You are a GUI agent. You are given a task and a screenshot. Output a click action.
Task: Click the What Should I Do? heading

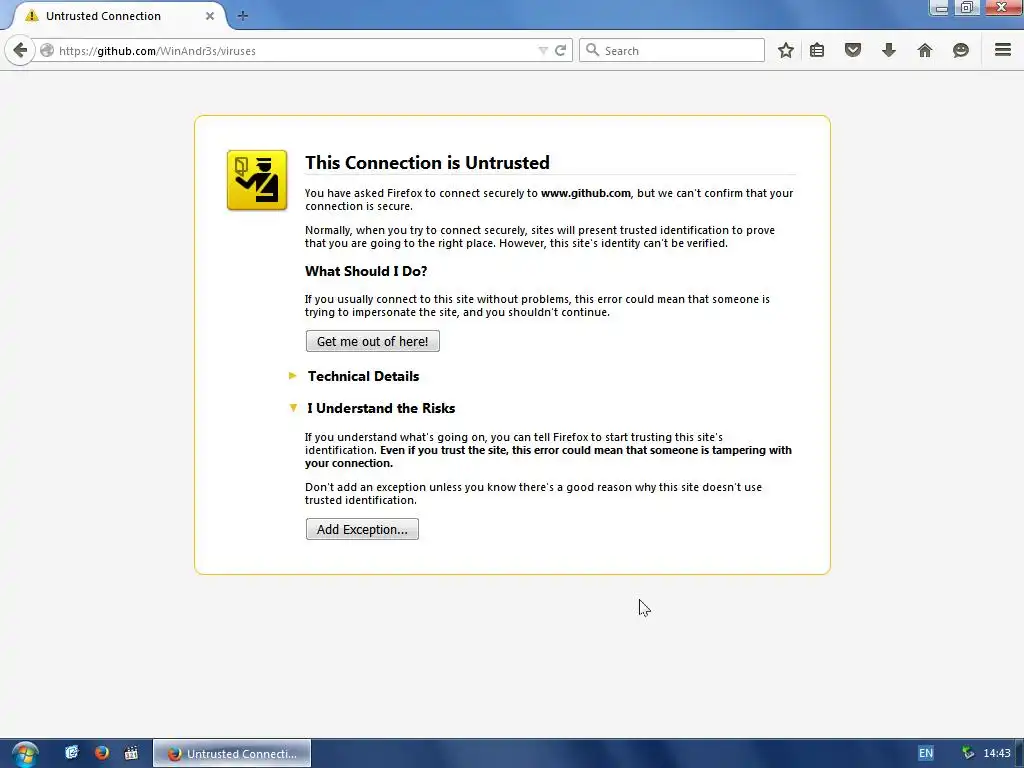coord(366,271)
